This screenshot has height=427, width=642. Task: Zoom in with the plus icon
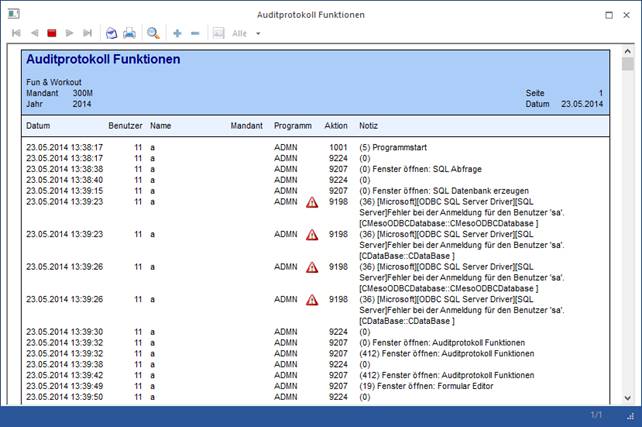pyautogui.click(x=177, y=33)
